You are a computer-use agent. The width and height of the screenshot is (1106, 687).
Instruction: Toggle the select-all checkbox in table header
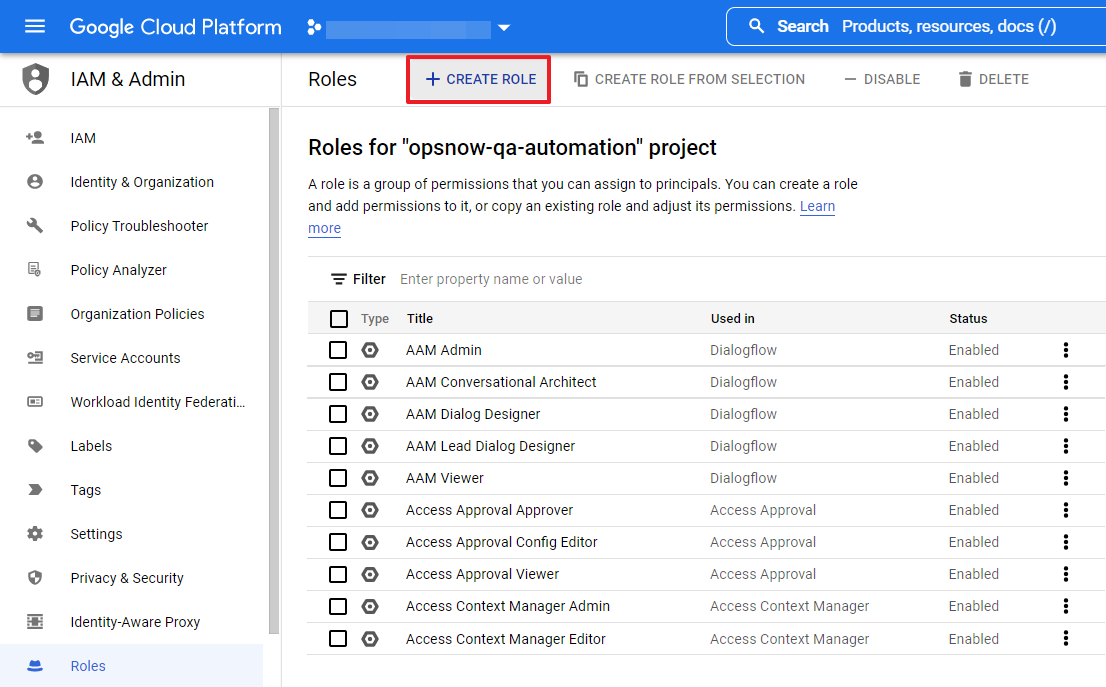339,319
